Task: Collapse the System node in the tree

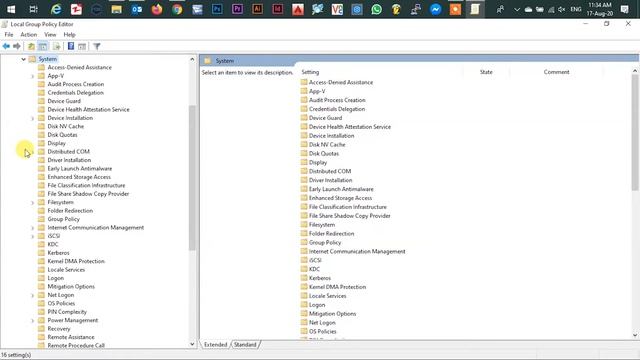Action: coord(23,59)
